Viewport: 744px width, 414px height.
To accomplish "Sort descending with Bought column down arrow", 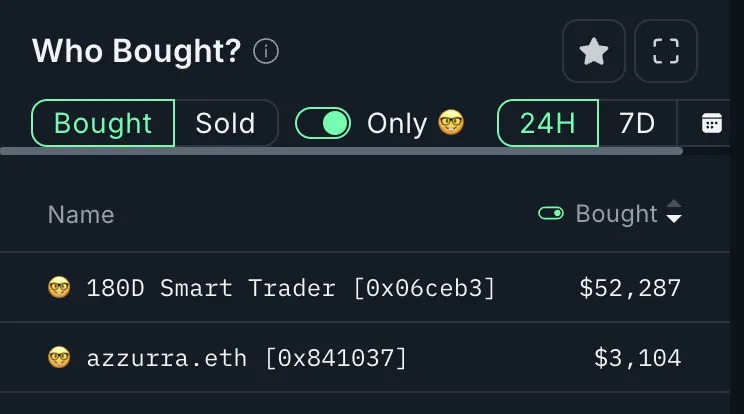I will click(674, 219).
